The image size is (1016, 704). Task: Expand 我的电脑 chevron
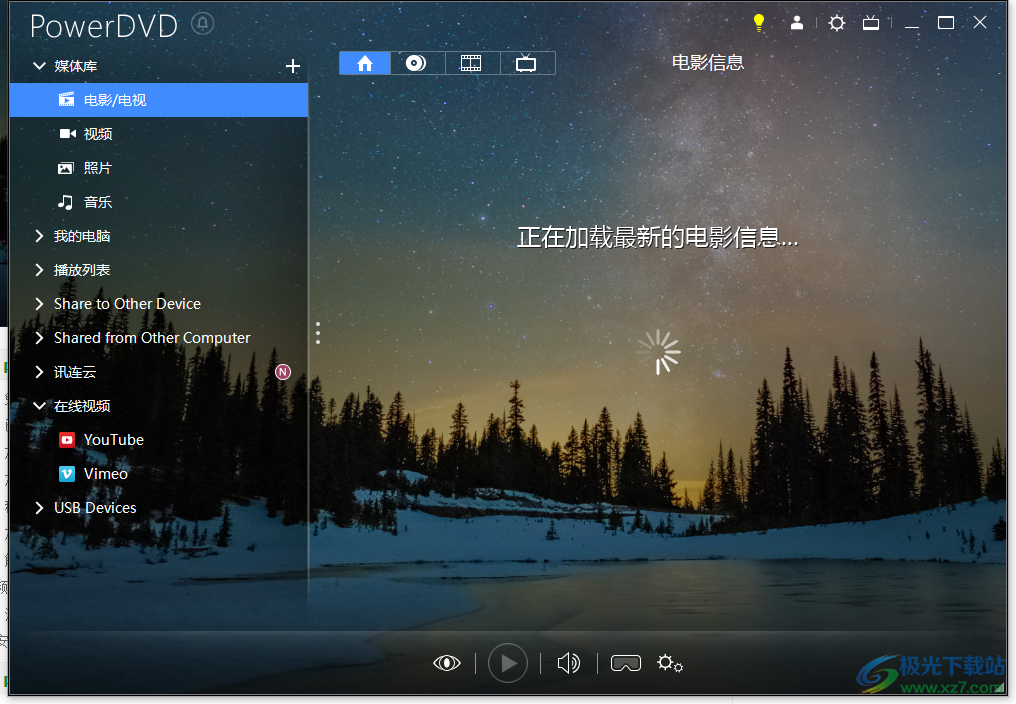[40, 236]
